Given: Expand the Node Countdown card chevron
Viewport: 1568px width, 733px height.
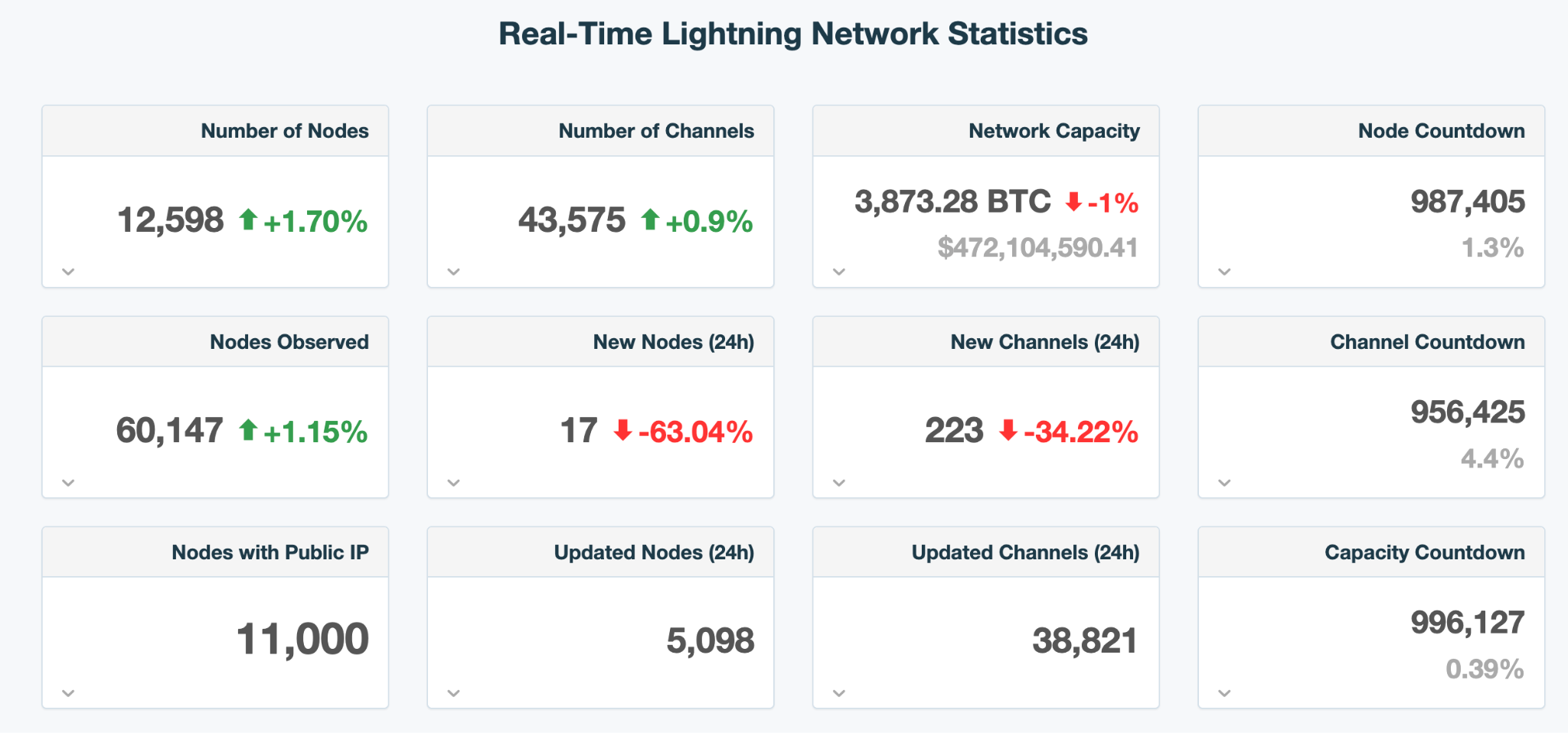Looking at the screenshot, I should pos(1224,272).
